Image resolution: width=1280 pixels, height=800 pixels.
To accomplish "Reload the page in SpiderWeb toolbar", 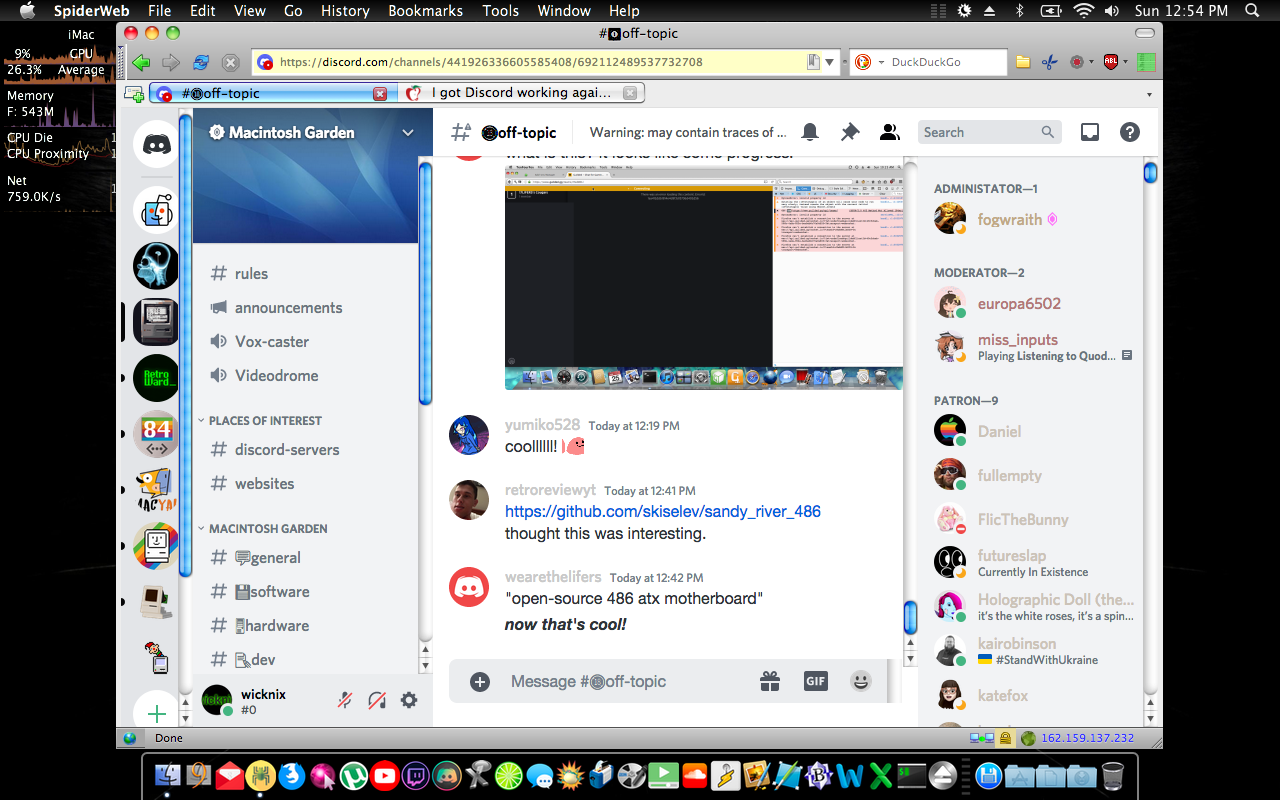I will [201, 62].
